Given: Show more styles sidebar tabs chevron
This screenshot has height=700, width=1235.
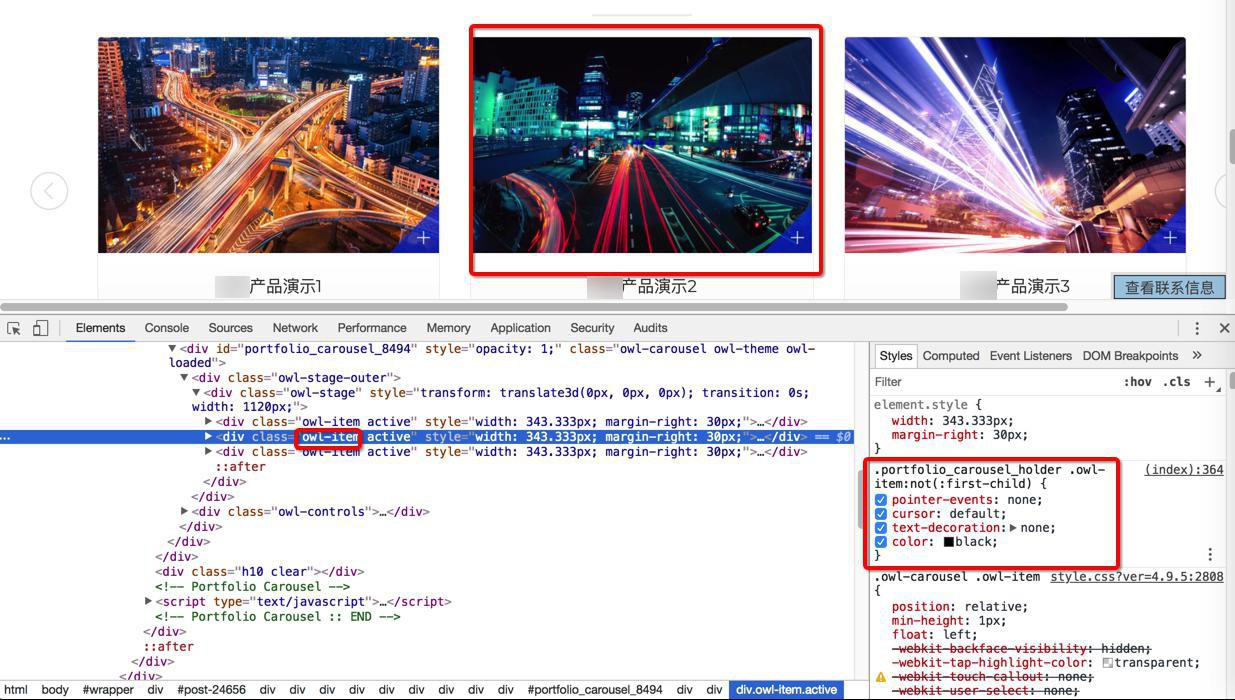Looking at the screenshot, I should pyautogui.click(x=1197, y=355).
